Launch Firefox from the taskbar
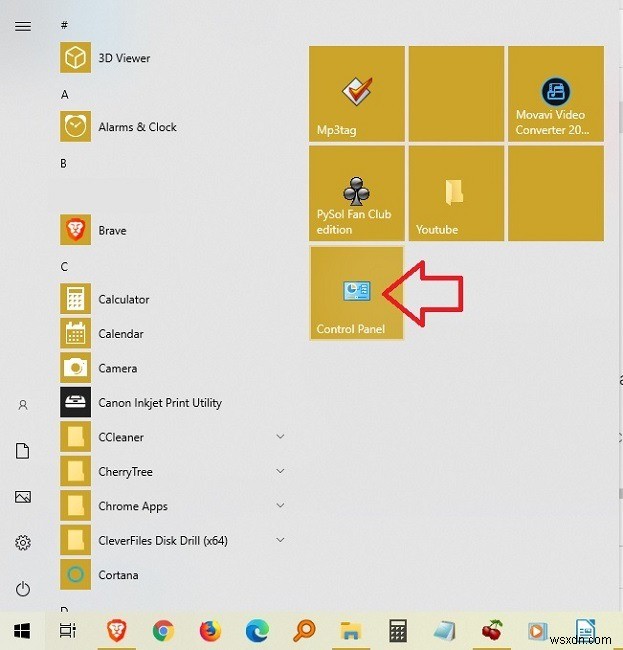The image size is (623, 650). (x=211, y=631)
